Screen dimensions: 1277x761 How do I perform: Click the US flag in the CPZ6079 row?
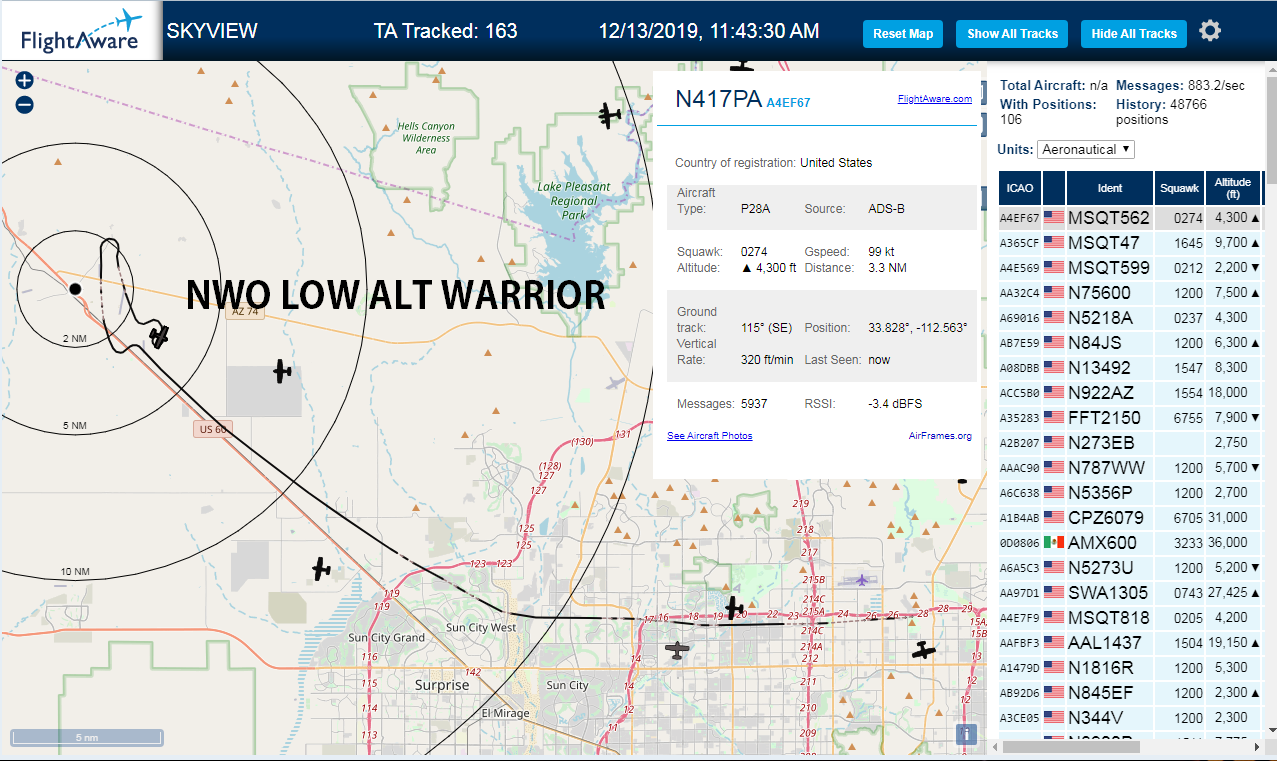point(1054,517)
